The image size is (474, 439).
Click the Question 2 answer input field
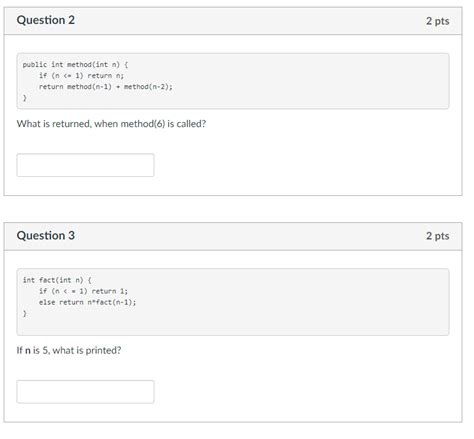point(85,165)
